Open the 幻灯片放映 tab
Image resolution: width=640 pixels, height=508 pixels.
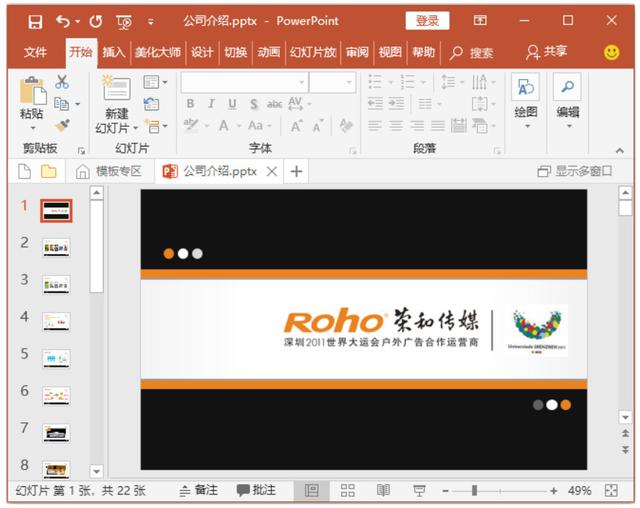coord(313,52)
